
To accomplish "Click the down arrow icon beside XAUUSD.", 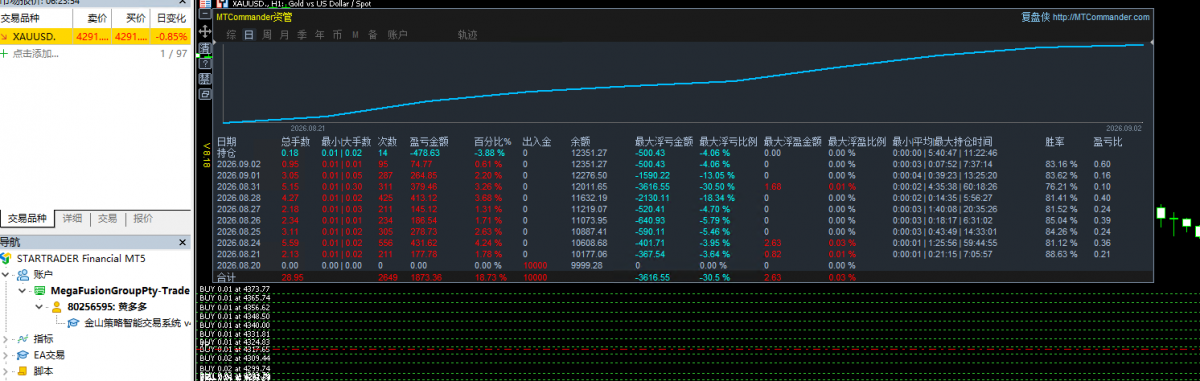I will click(x=5, y=36).
